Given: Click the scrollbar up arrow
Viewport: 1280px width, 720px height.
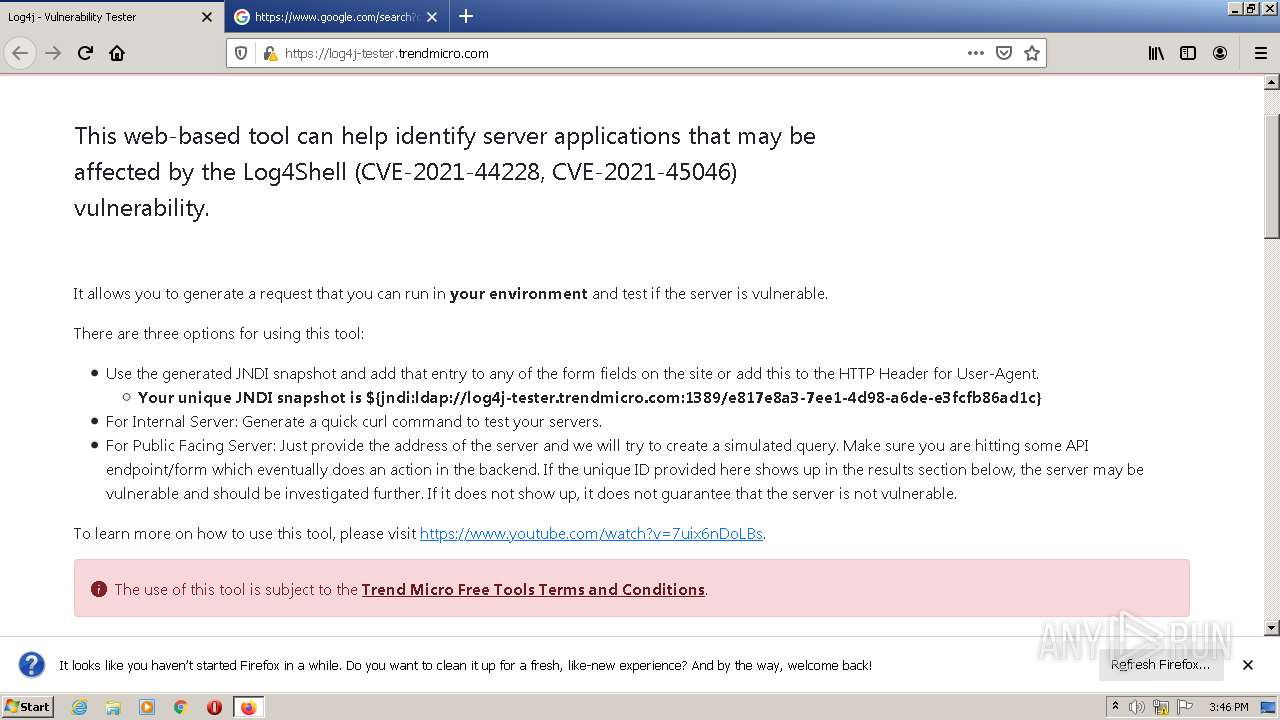Looking at the screenshot, I should (x=1271, y=84).
